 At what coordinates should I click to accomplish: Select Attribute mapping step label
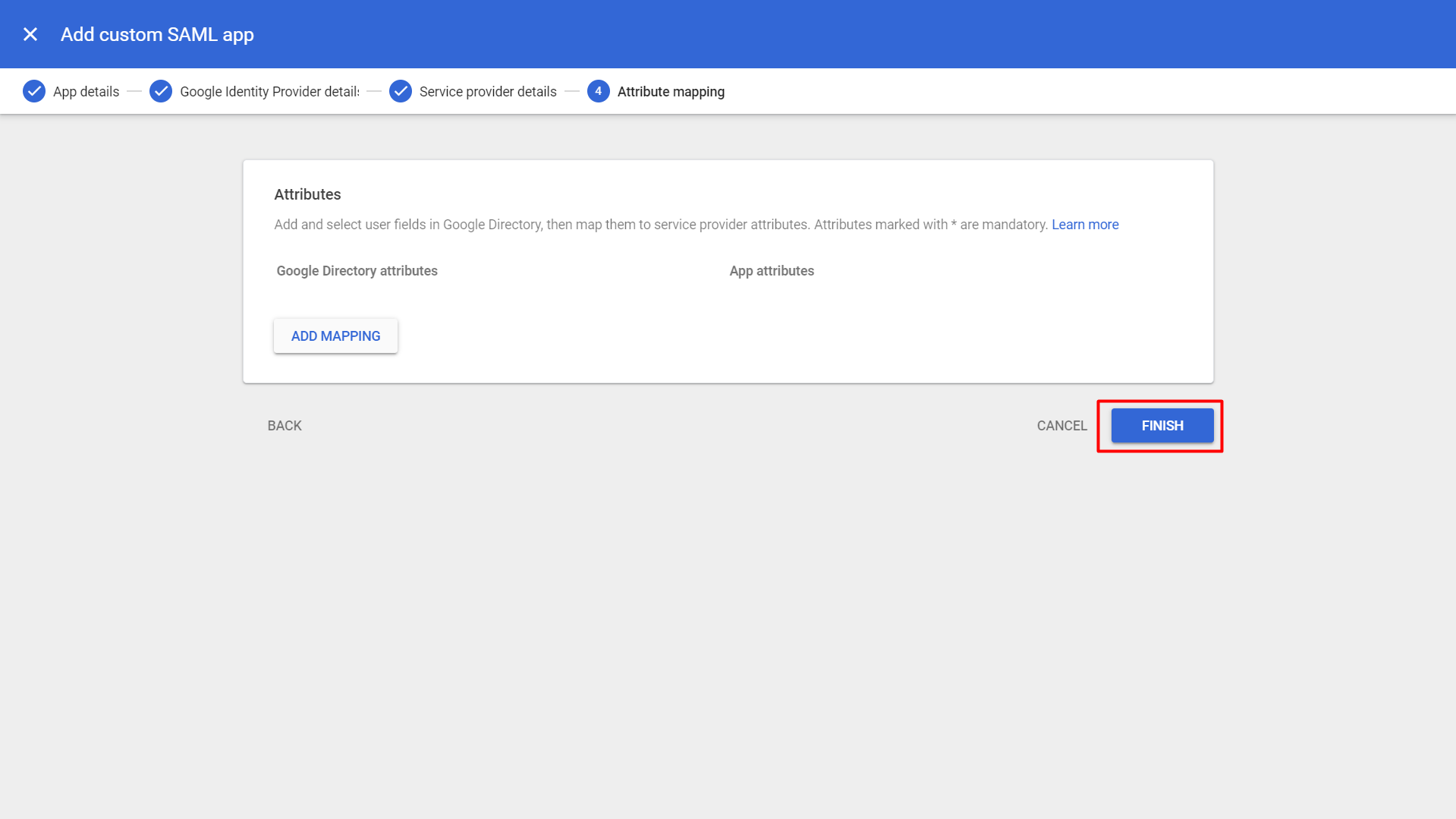point(671,92)
